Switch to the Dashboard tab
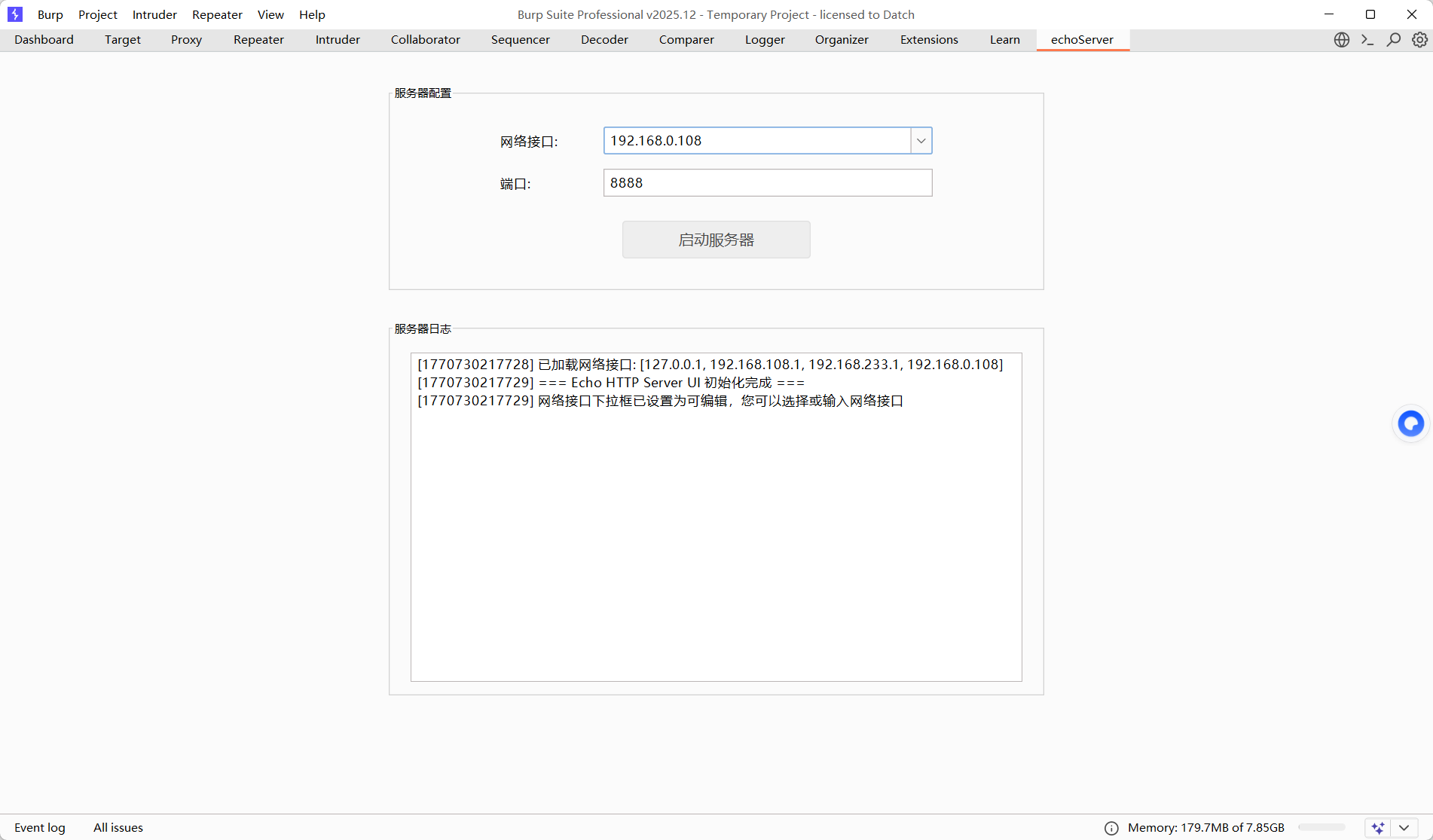1433x840 pixels. (44, 40)
